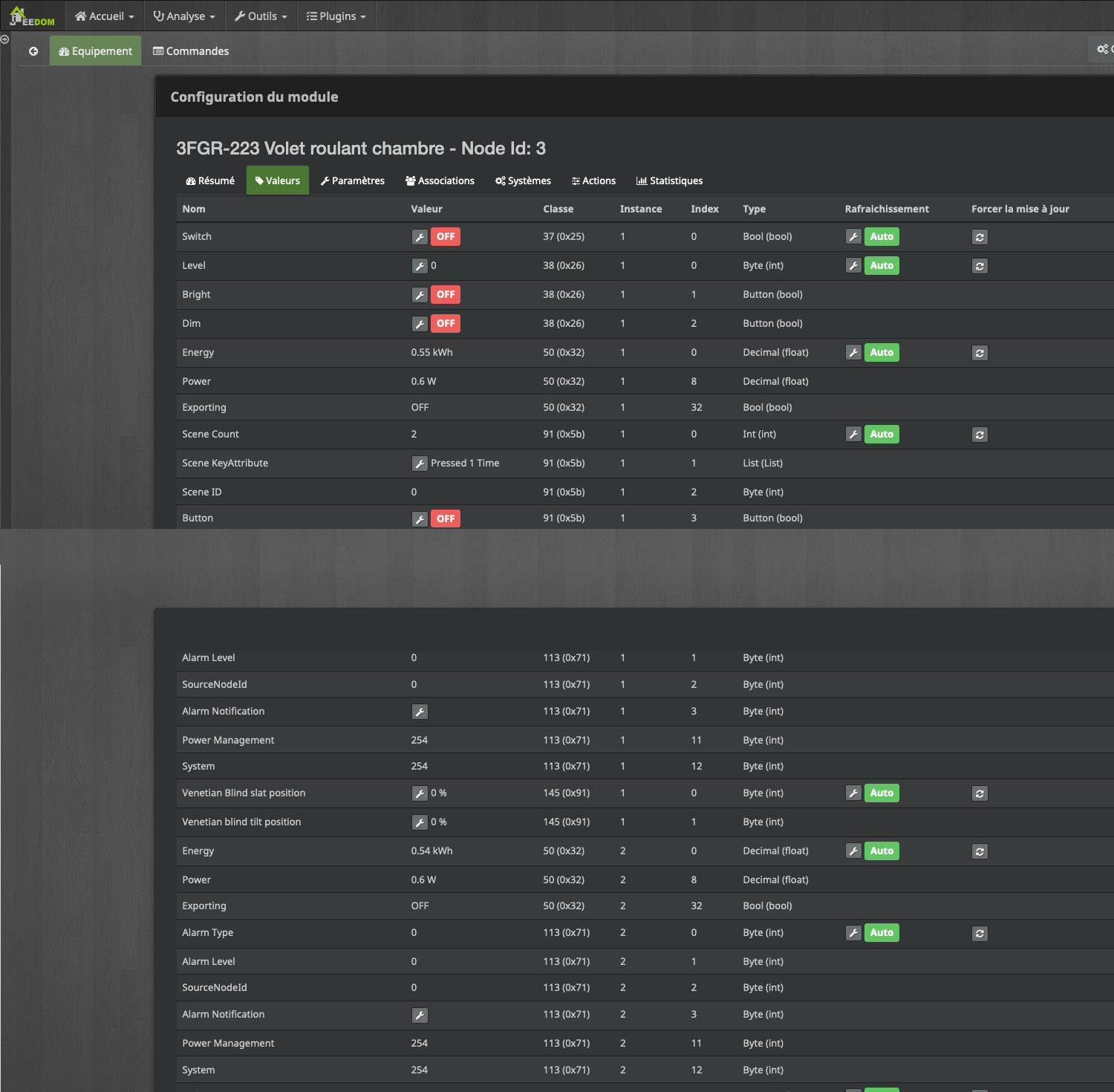Toggle the Bright OFF button
The height and width of the screenshot is (1092, 1114).
pos(446,295)
